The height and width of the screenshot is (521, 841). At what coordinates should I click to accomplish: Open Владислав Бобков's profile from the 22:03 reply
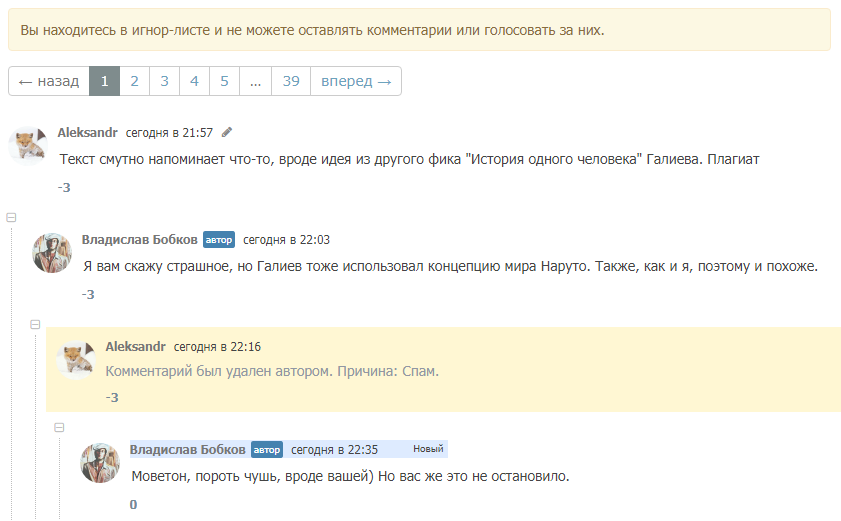[x=139, y=240]
